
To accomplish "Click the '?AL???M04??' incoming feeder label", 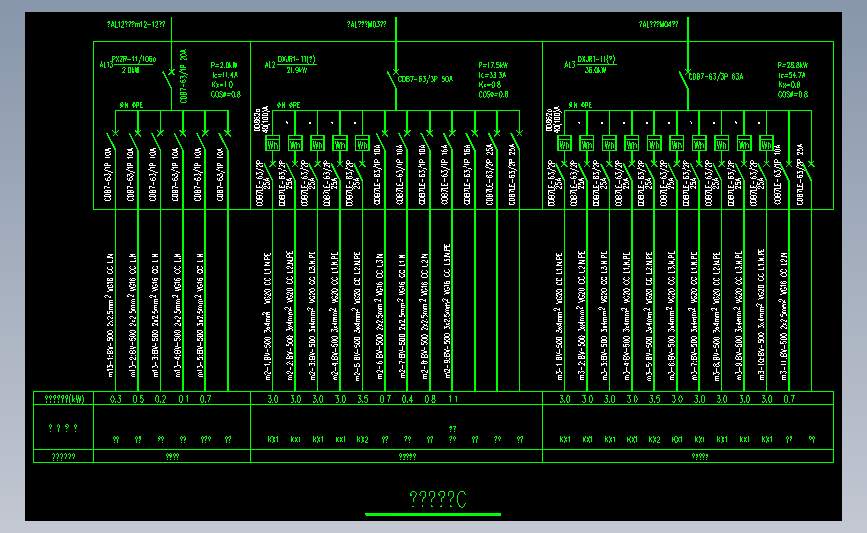I will [658, 24].
